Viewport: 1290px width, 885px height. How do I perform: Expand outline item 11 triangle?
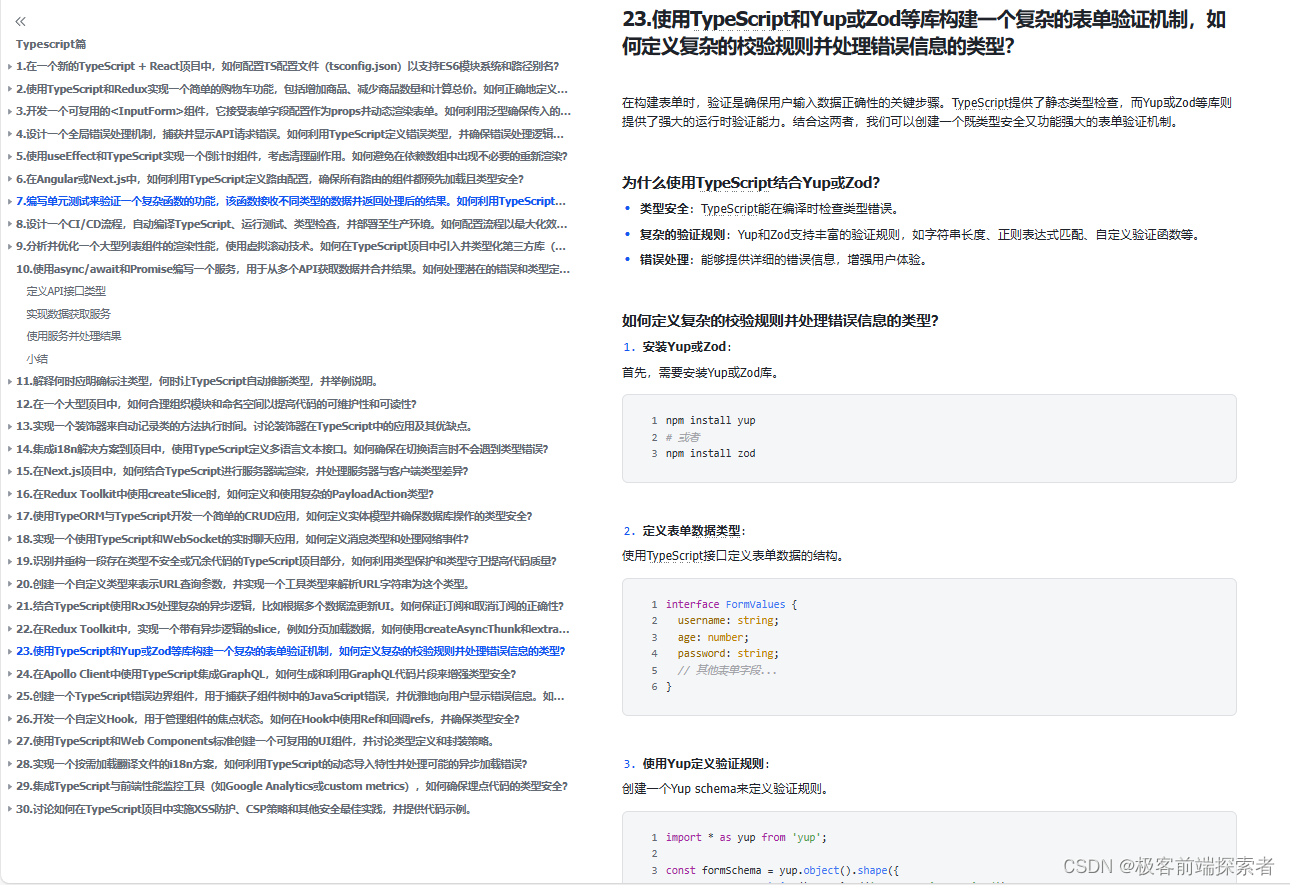coord(10,381)
